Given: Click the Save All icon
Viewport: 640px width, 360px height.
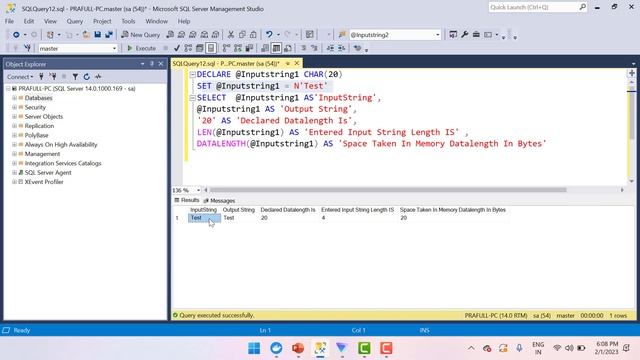Looking at the screenshot, I should tap(109, 35).
